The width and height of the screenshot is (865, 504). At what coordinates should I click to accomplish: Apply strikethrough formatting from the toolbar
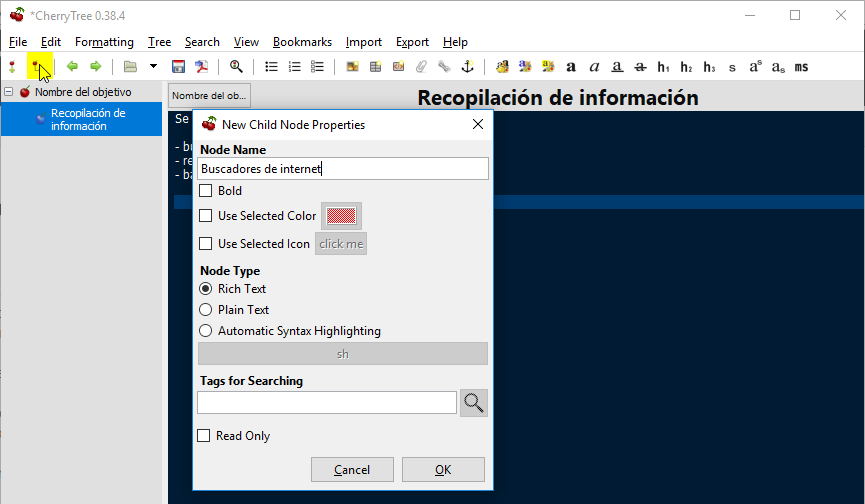pyautogui.click(x=640, y=67)
